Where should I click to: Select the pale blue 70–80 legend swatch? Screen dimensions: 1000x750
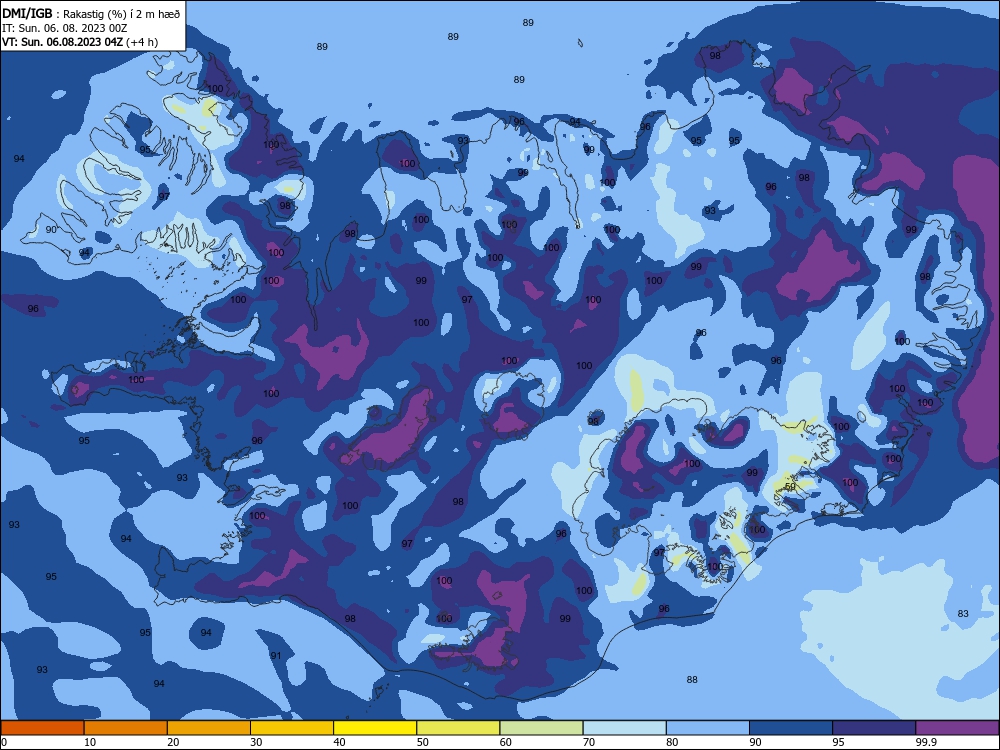tap(624, 728)
